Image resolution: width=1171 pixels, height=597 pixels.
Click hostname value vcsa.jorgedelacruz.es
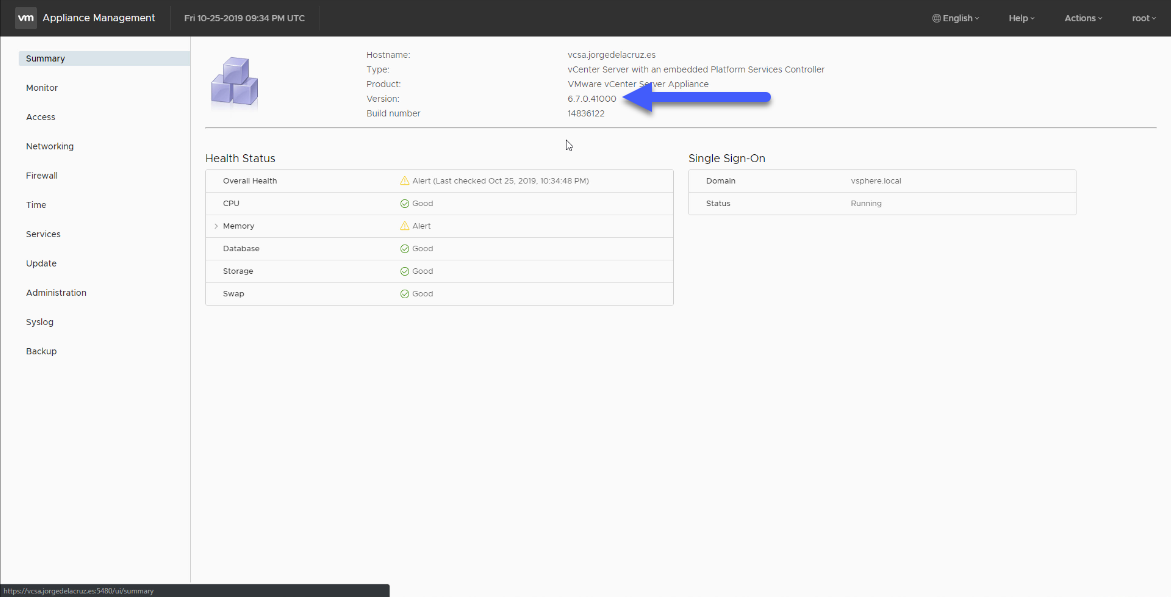coord(612,55)
